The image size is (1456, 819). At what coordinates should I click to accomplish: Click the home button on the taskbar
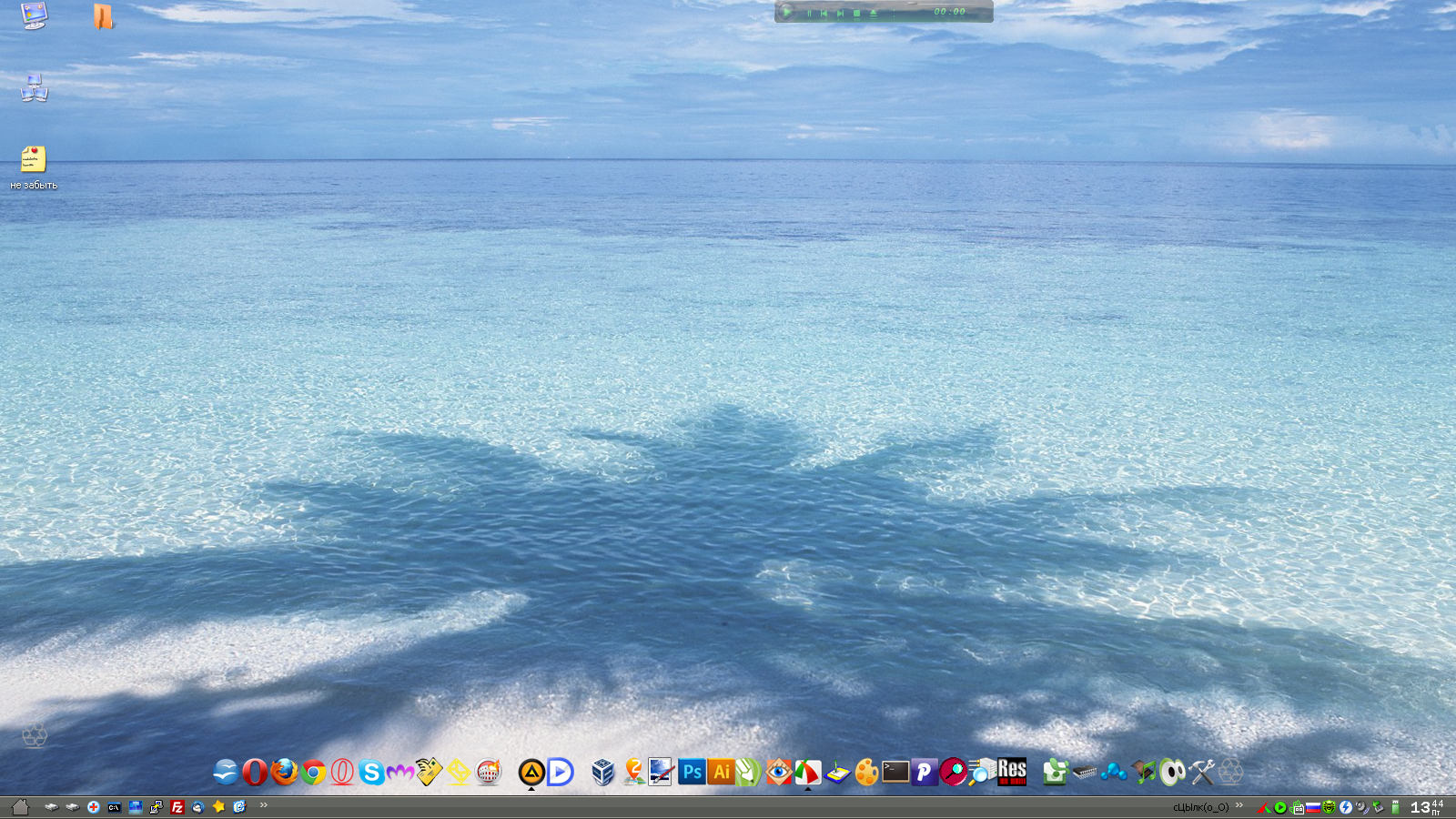point(20,807)
